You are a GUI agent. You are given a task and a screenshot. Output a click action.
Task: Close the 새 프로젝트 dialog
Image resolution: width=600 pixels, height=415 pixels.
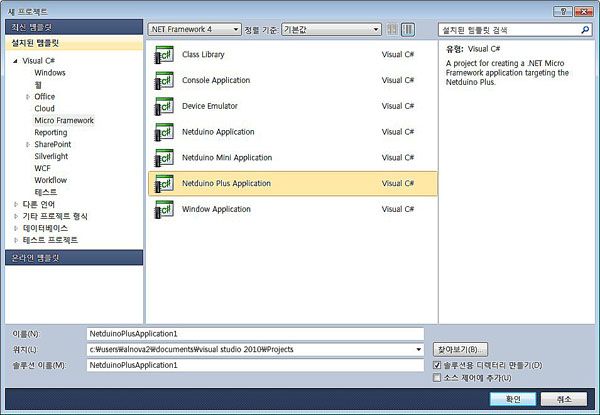584,11
